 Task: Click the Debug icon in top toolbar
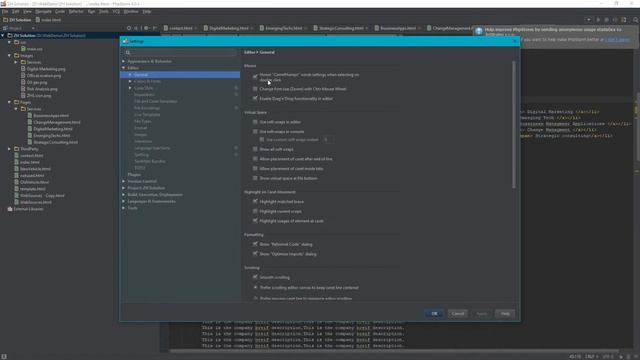pos(607,20)
